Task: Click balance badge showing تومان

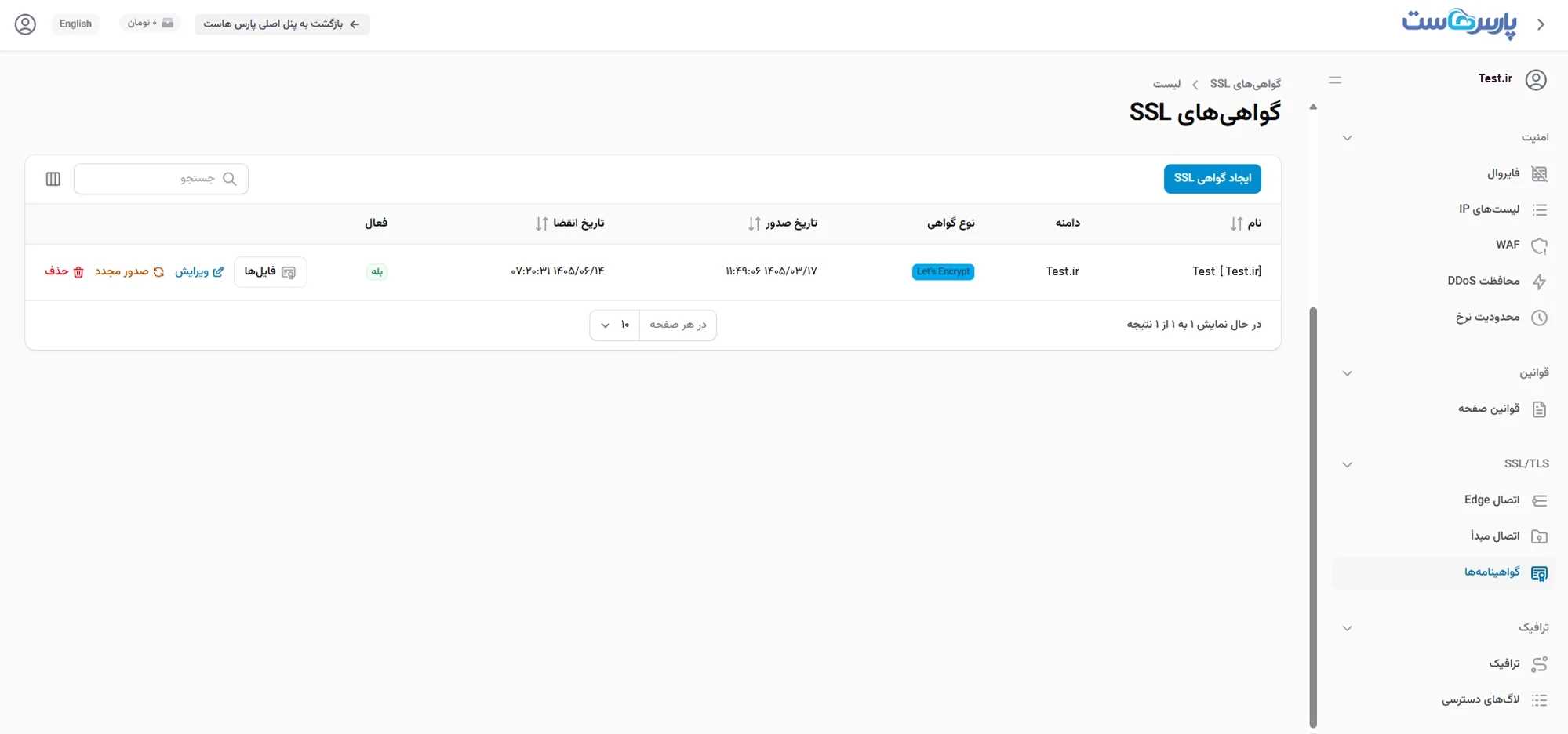Action: (x=150, y=23)
